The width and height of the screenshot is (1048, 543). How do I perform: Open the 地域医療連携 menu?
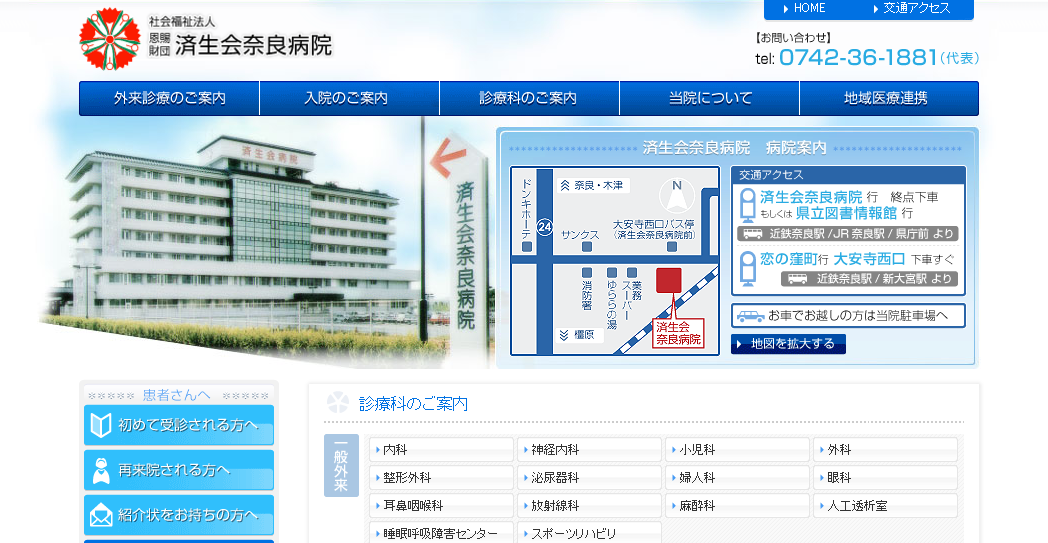pos(890,98)
